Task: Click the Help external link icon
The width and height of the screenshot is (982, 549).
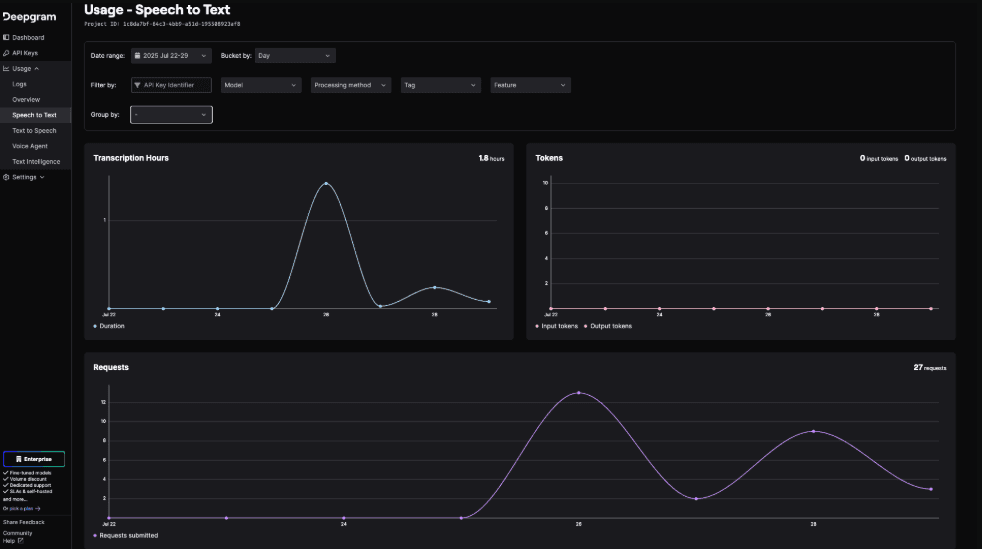Action: (x=20, y=541)
